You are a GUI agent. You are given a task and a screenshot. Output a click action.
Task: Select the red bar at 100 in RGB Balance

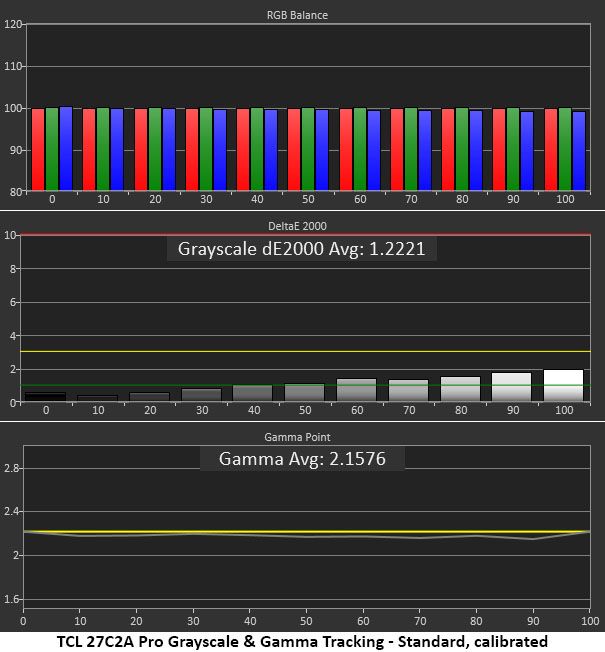[x=551, y=150]
